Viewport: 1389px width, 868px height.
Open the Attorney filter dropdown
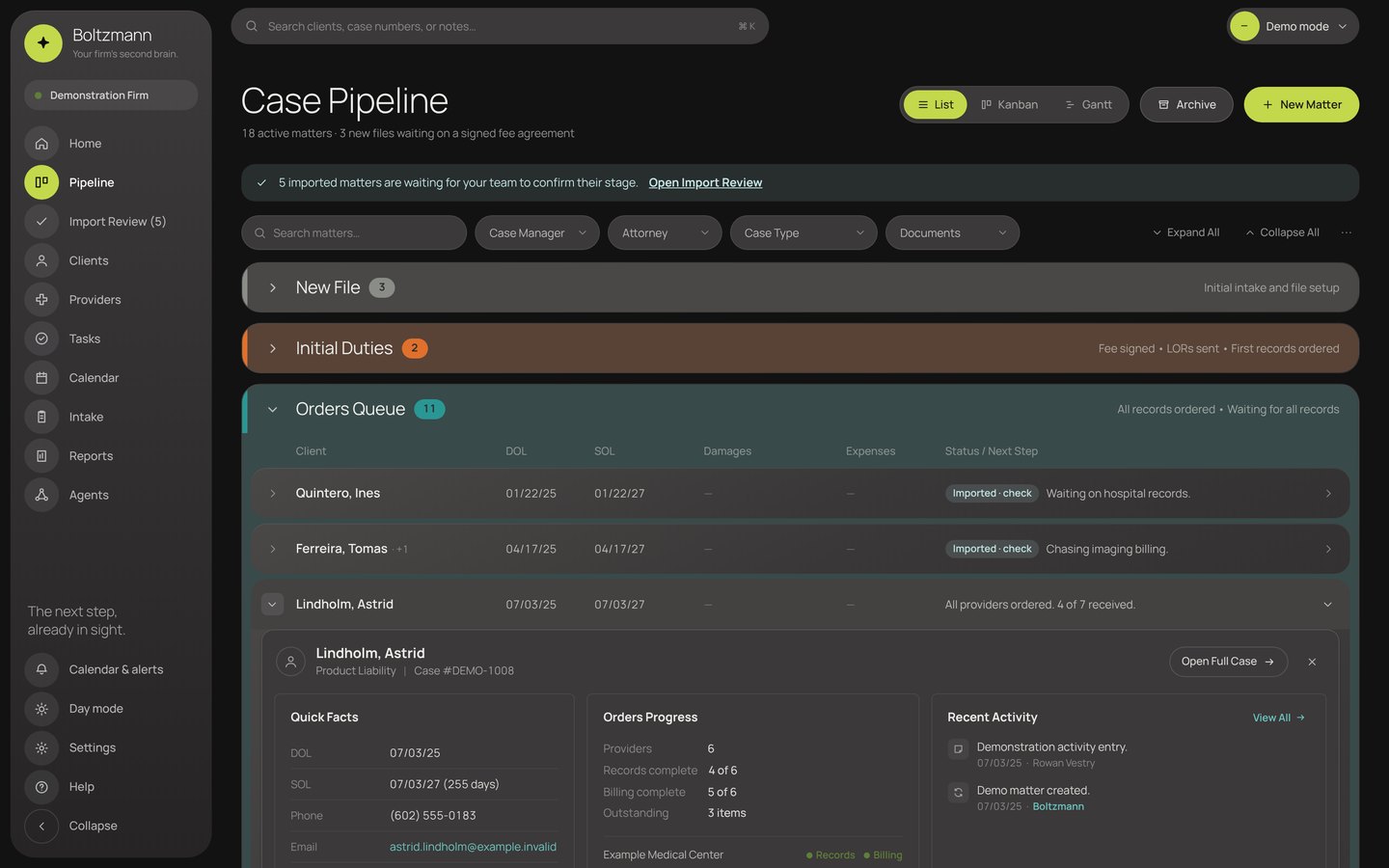(665, 232)
